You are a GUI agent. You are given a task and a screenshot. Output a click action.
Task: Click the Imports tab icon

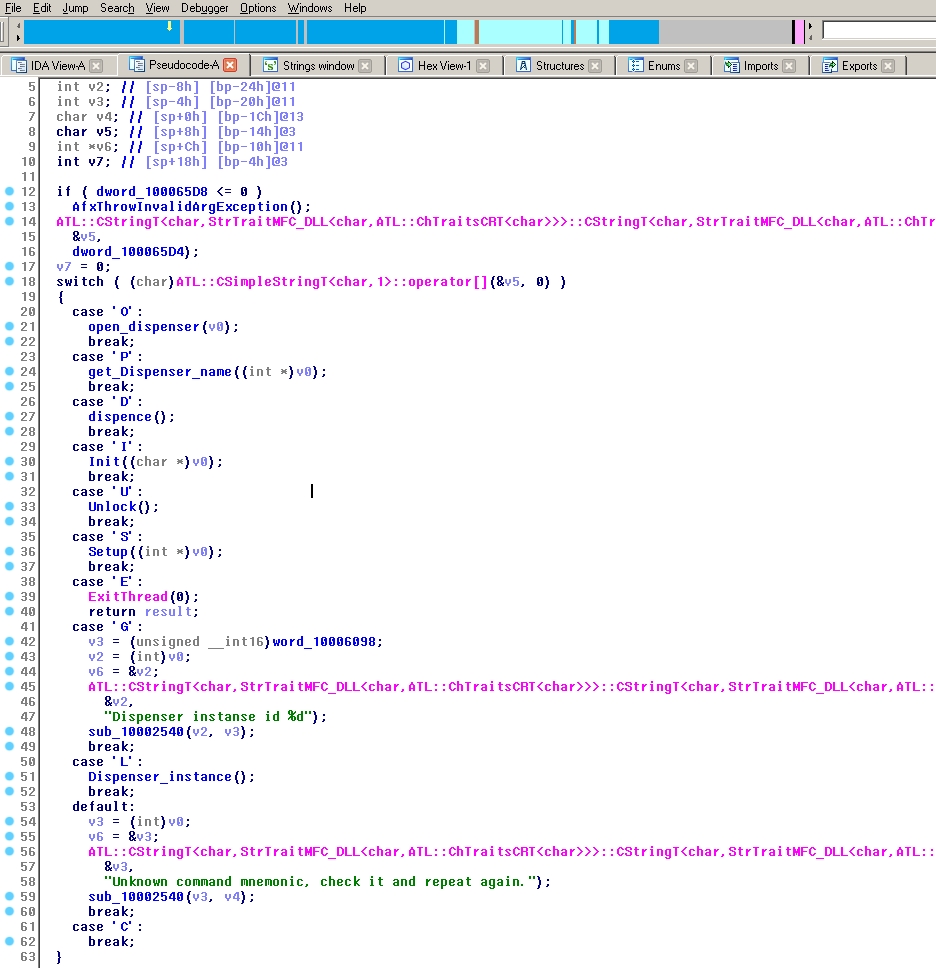(x=732, y=65)
